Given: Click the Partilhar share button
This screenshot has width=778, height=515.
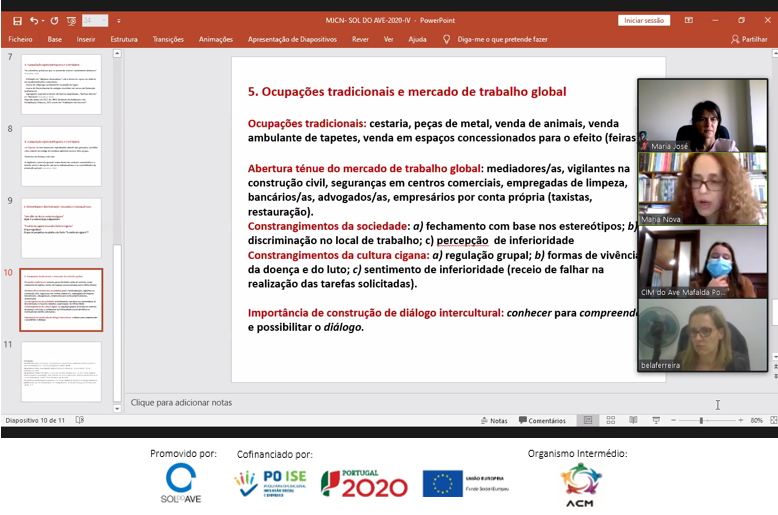Looking at the screenshot, I should coord(749,39).
